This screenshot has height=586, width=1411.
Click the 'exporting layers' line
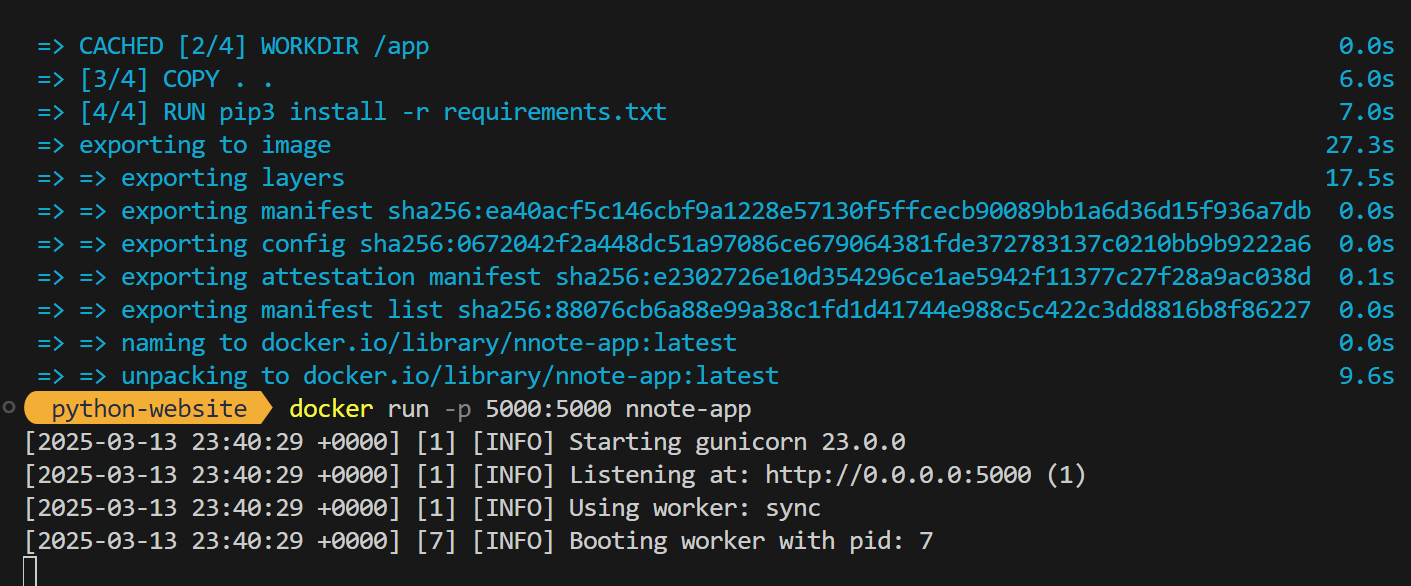click(191, 178)
